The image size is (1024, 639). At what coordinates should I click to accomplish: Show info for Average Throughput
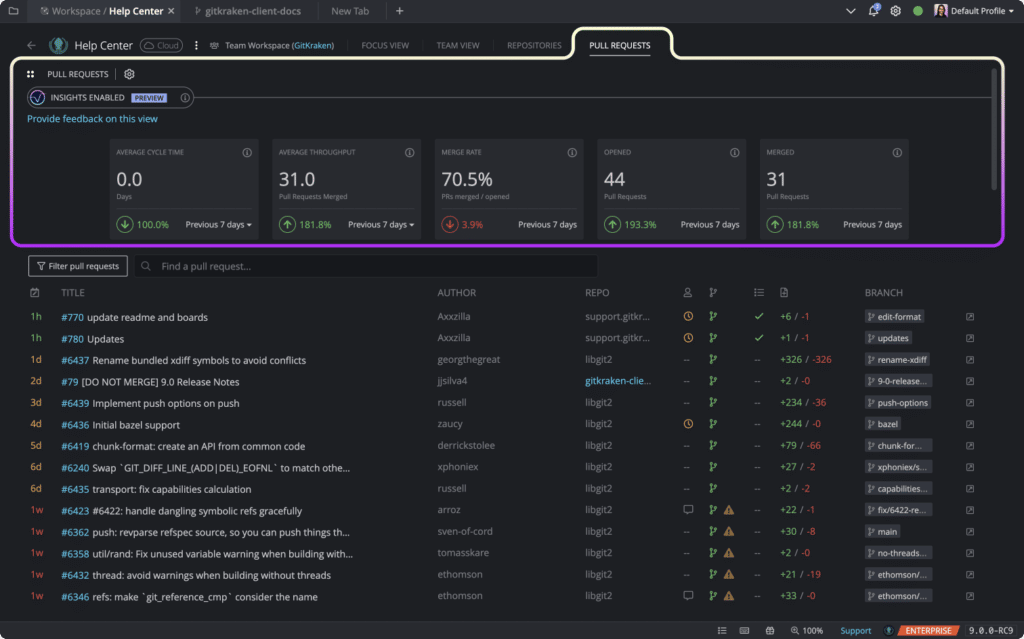coord(409,152)
